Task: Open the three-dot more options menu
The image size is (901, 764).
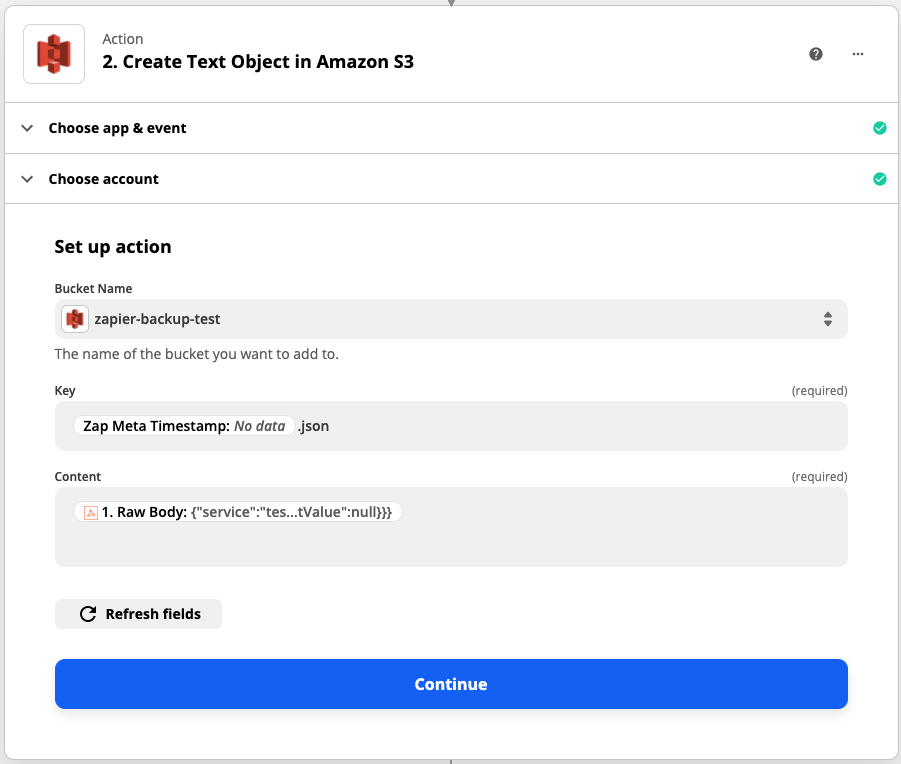Action: click(858, 54)
